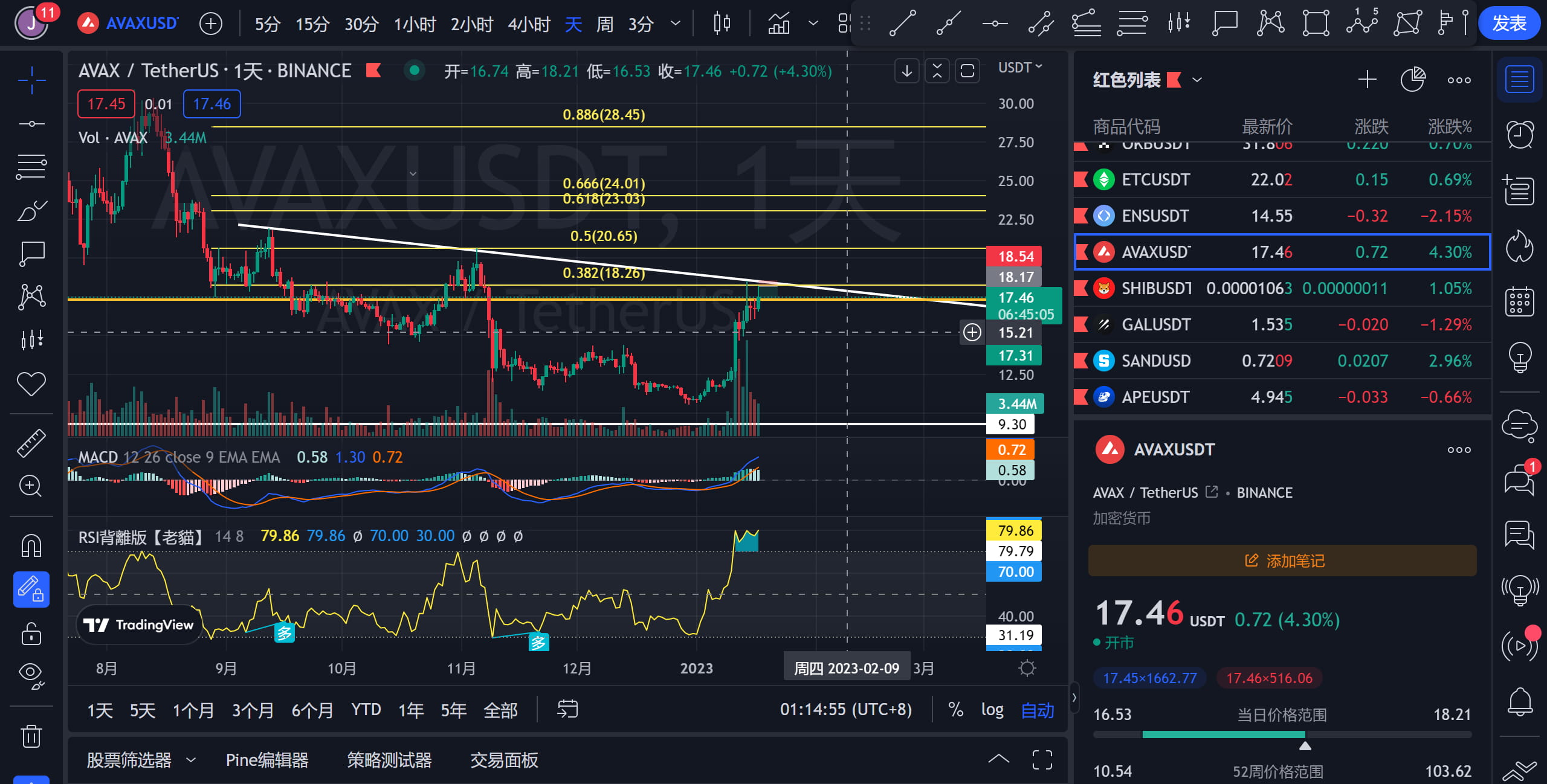Click the 发表 publish button
This screenshot has height=784, width=1547.
tap(1510, 23)
